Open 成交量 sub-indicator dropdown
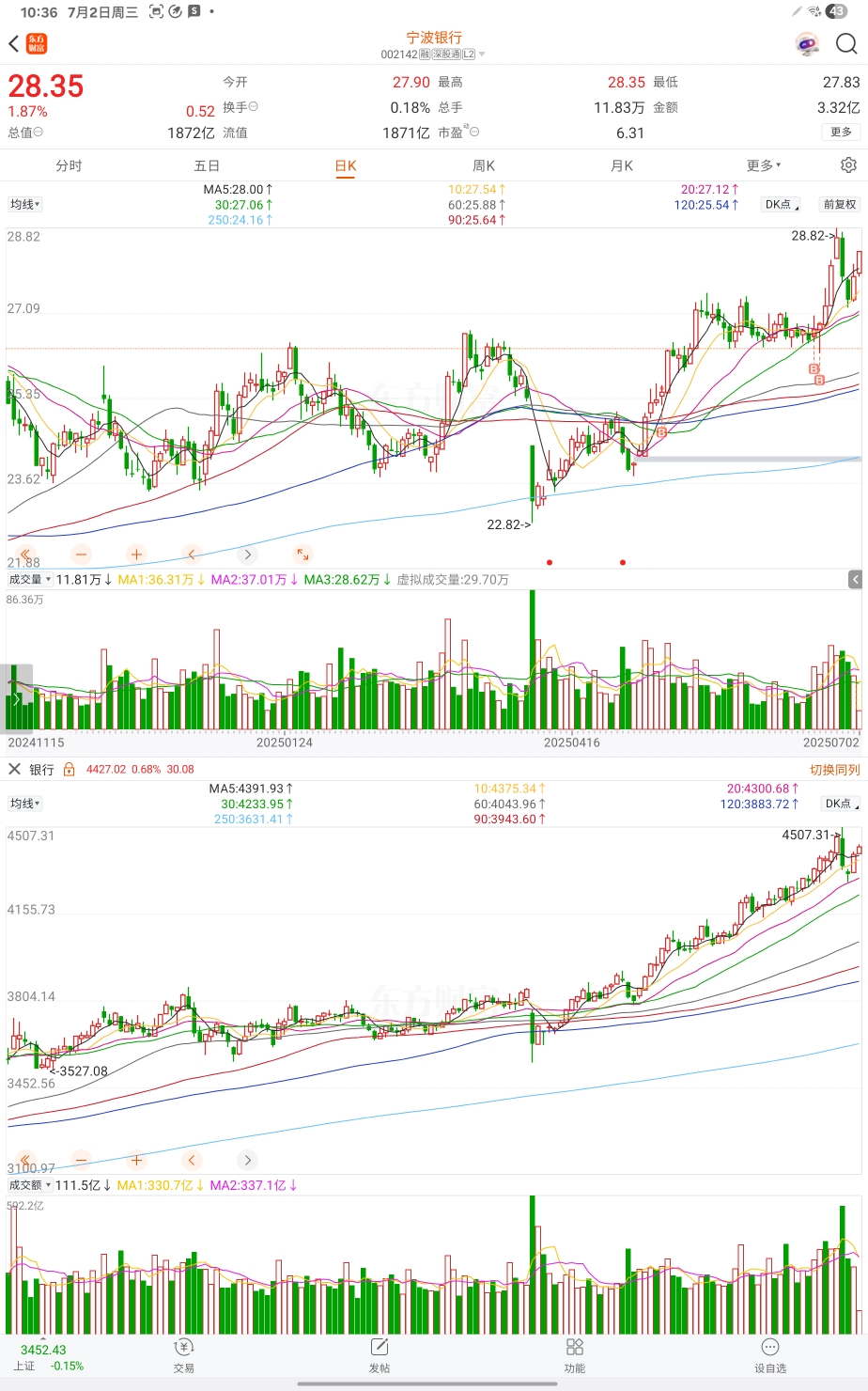868x1391 pixels. pos(30,580)
